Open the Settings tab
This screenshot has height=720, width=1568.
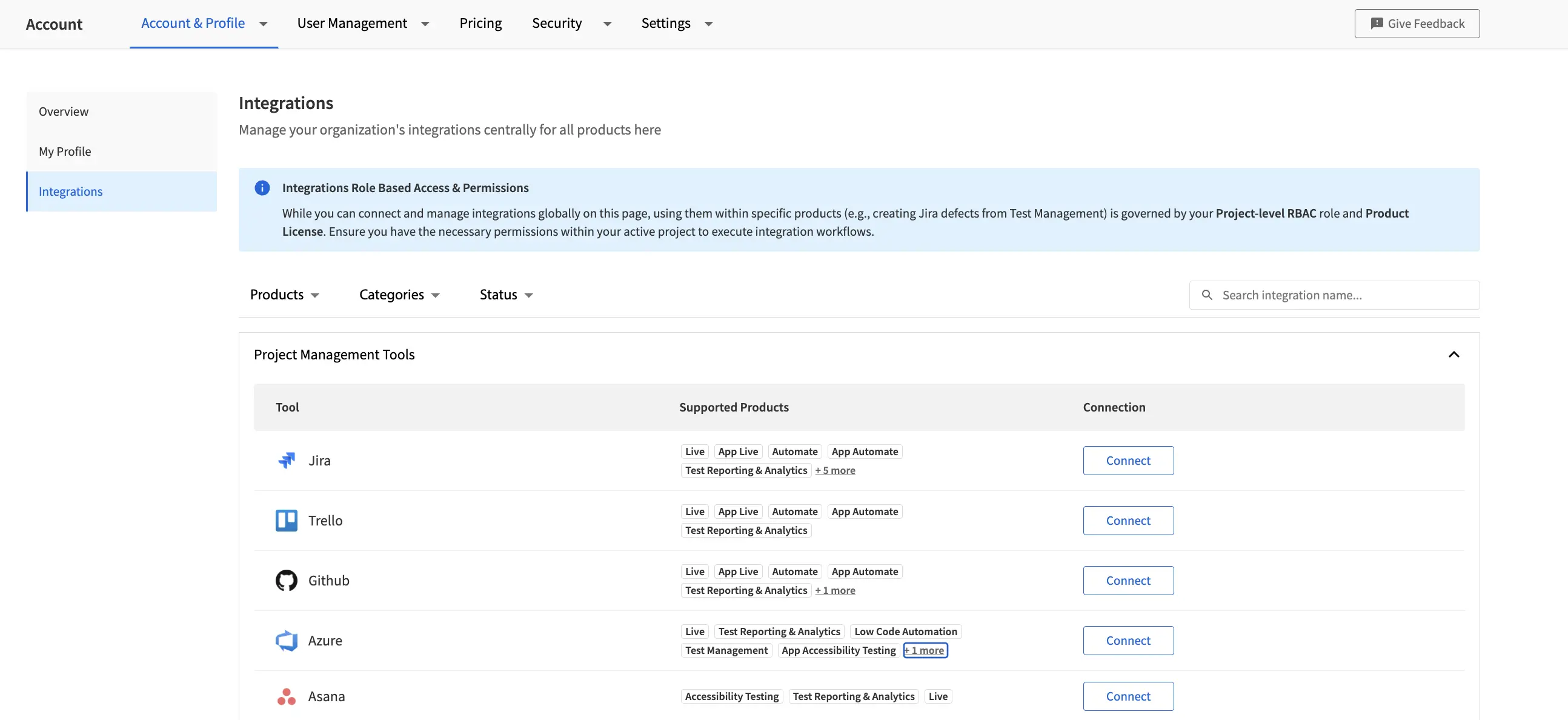pos(666,23)
